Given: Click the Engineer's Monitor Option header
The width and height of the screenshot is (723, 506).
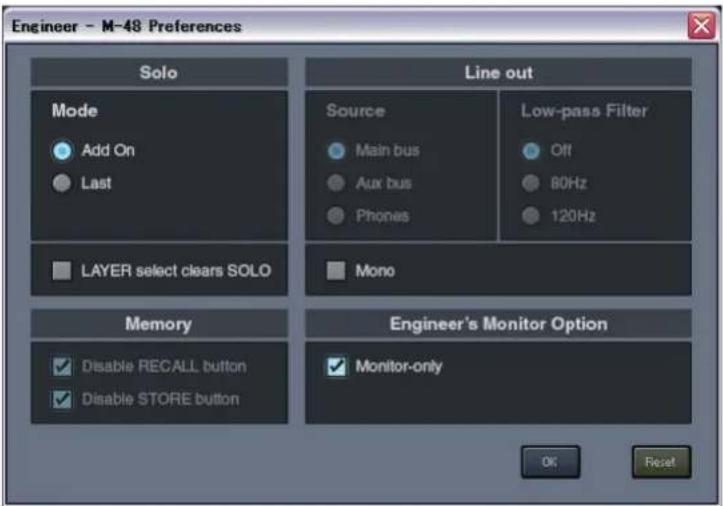Looking at the screenshot, I should coord(498,324).
